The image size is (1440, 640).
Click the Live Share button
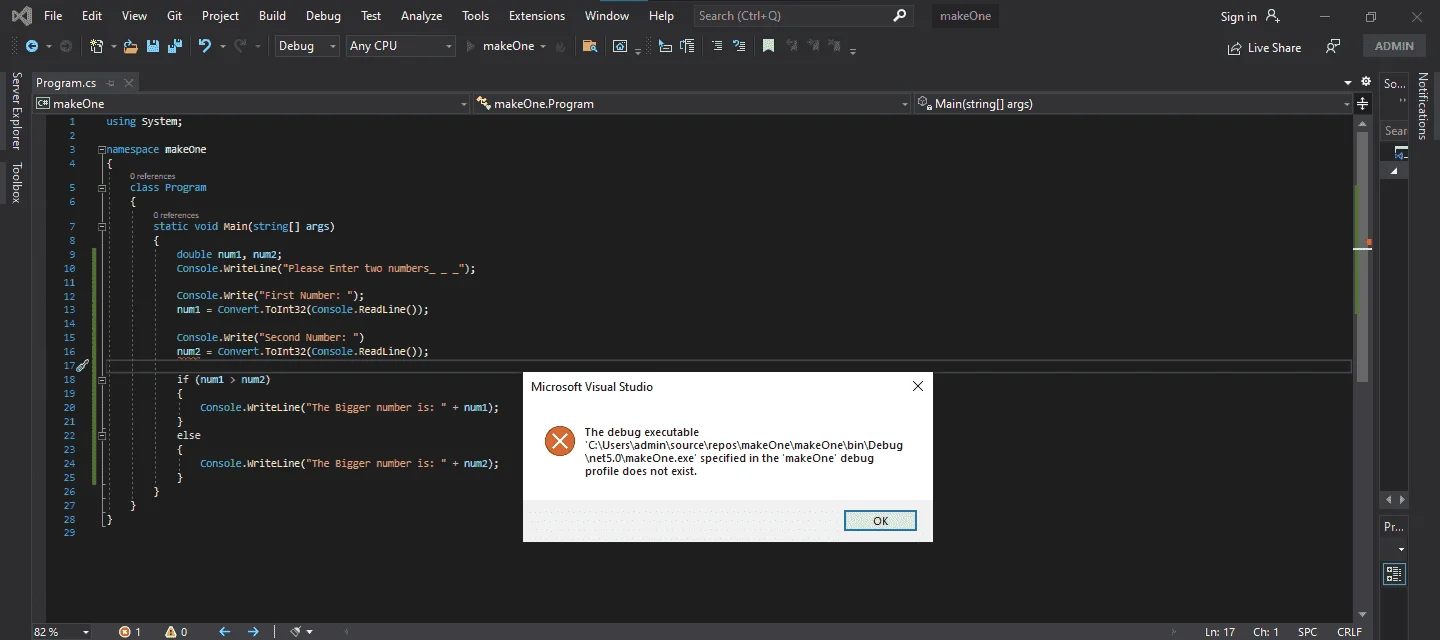[x=1265, y=47]
